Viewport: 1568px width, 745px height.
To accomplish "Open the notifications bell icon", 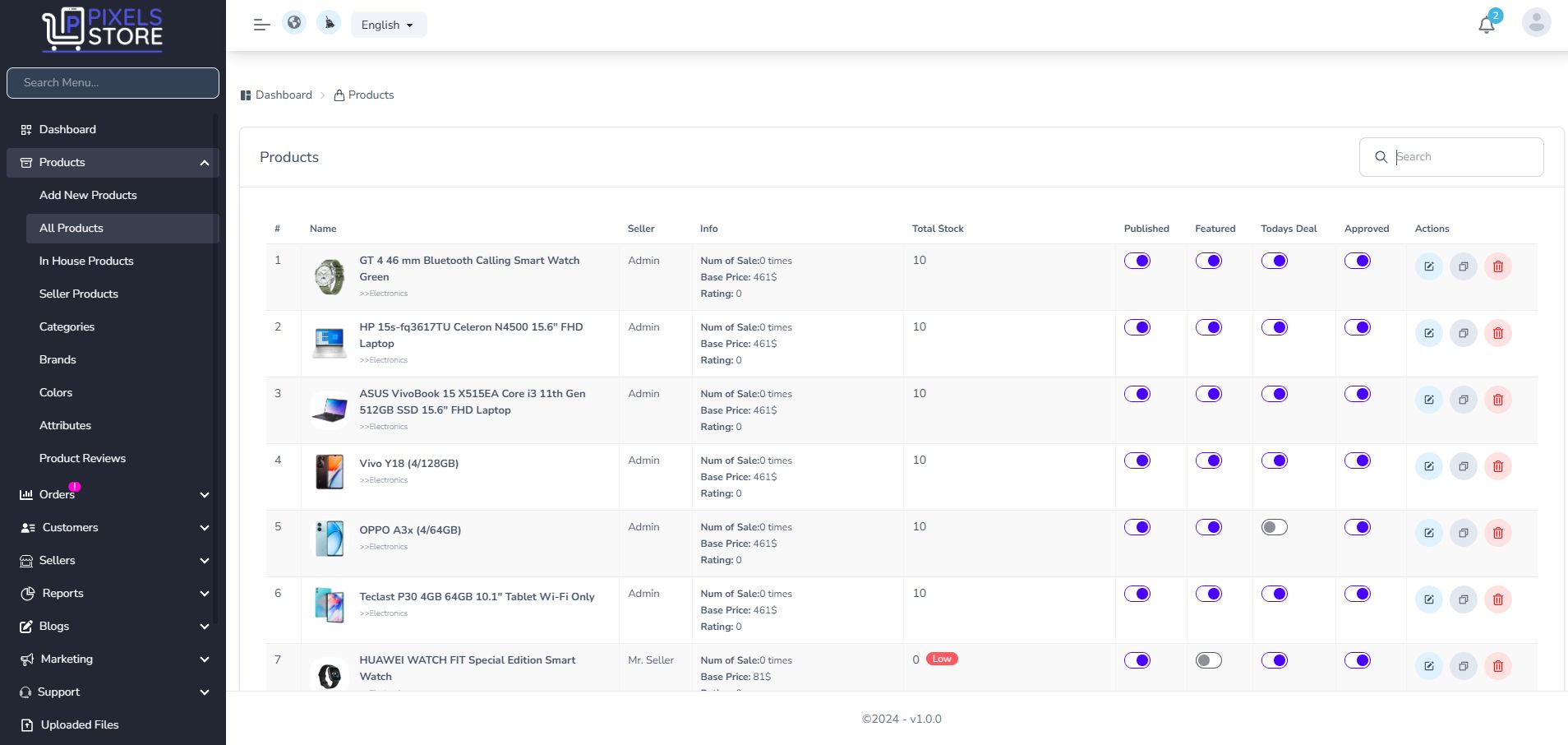I will (1486, 25).
